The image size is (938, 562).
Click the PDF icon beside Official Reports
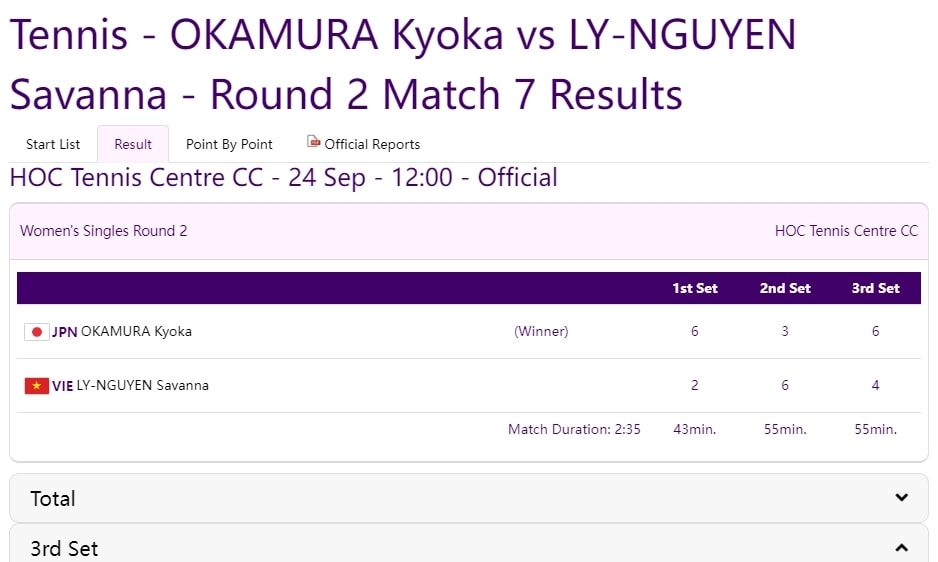[x=313, y=142]
